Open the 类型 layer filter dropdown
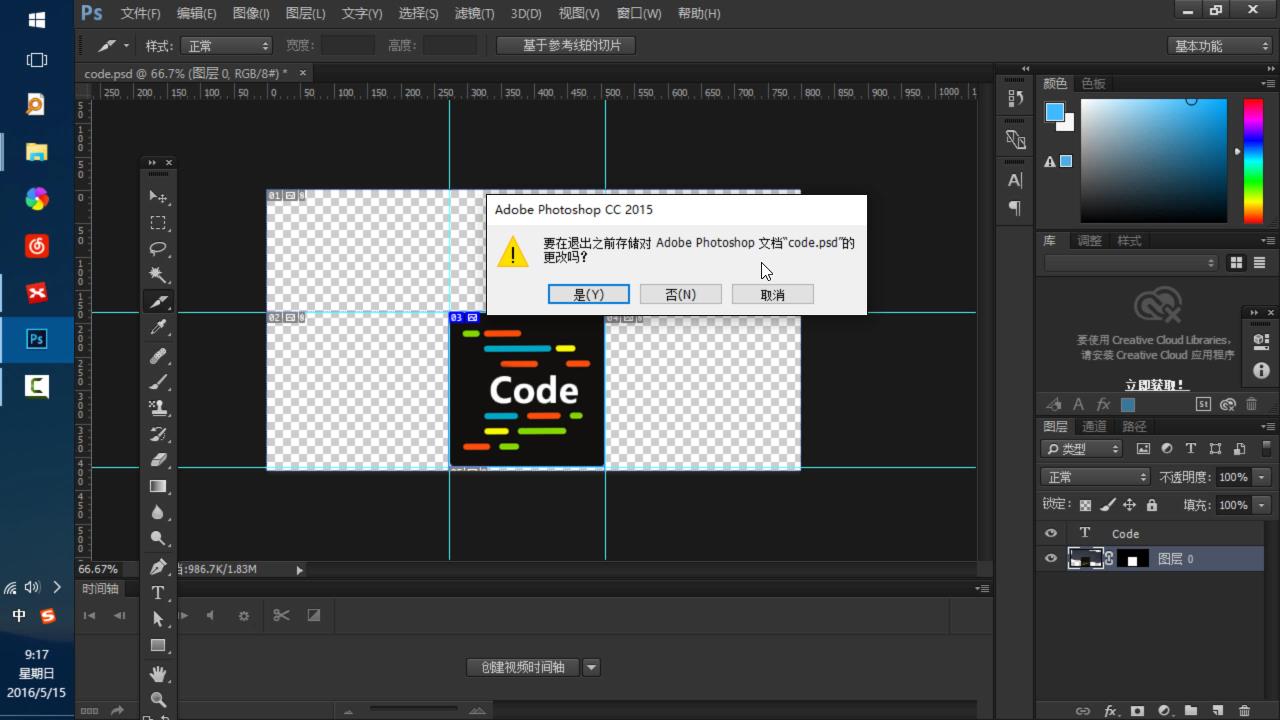 [x=1083, y=449]
